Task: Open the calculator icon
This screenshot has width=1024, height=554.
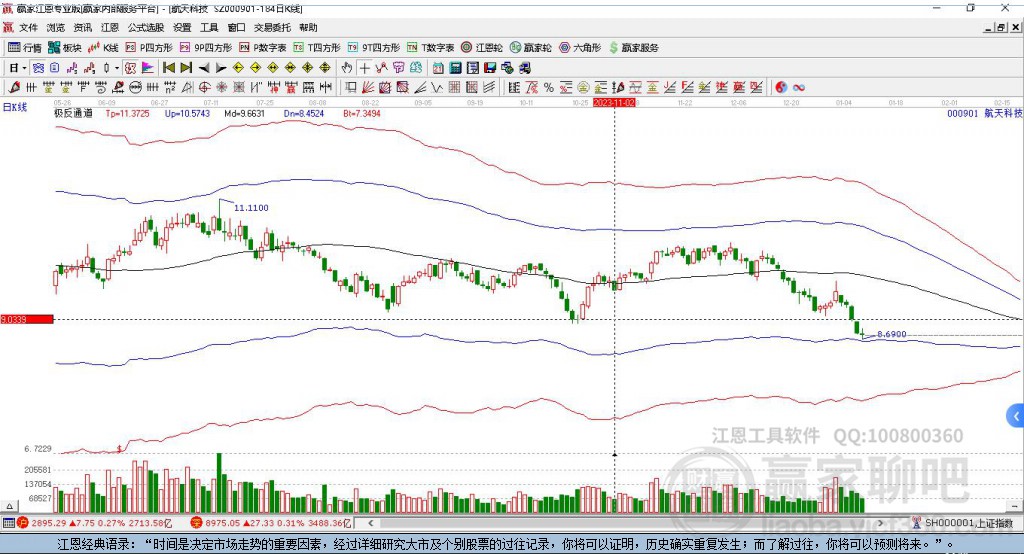Action: click(455, 68)
